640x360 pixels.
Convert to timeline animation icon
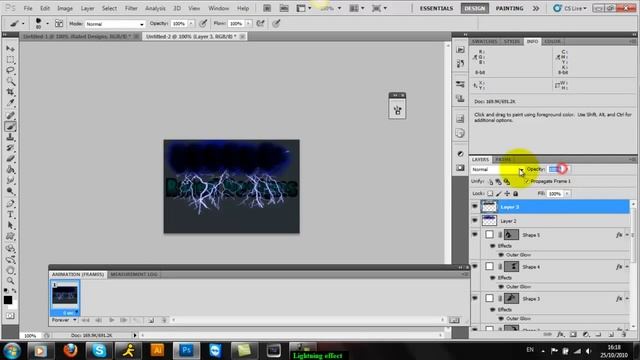tap(454, 320)
